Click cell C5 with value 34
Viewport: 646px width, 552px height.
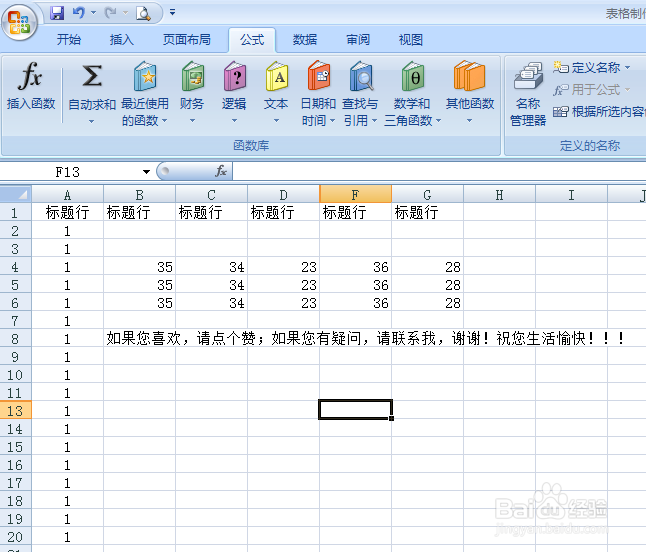pos(211,285)
